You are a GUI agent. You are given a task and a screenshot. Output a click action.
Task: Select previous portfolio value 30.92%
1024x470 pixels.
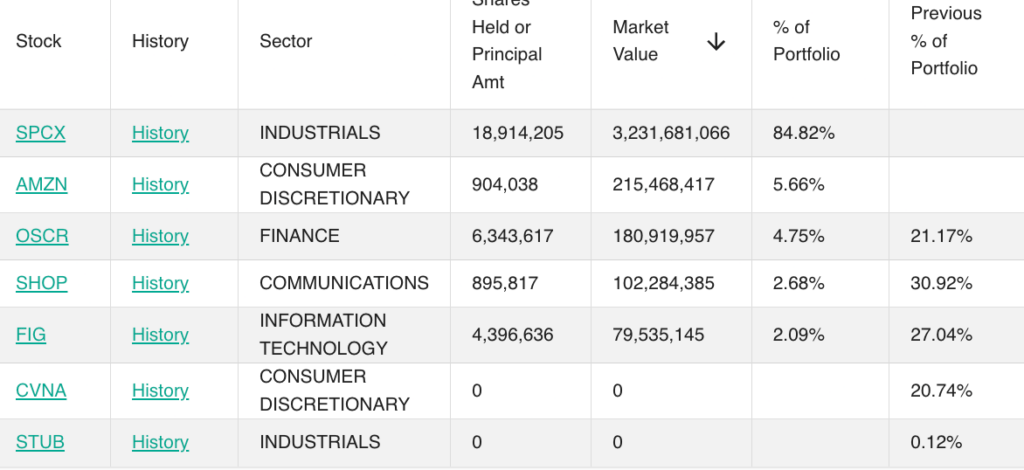[942, 283]
